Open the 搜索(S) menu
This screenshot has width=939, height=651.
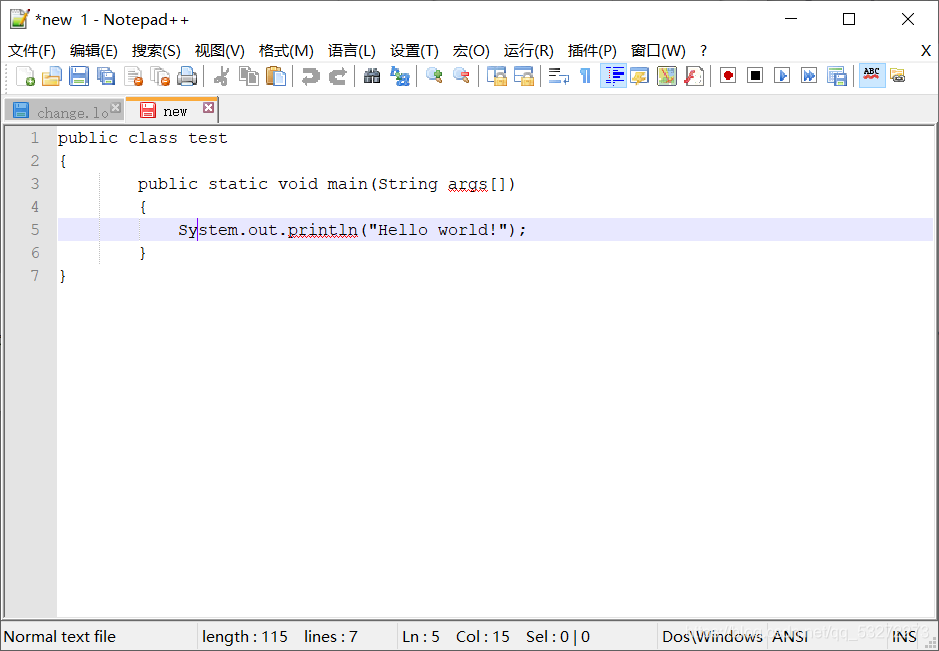(156, 51)
